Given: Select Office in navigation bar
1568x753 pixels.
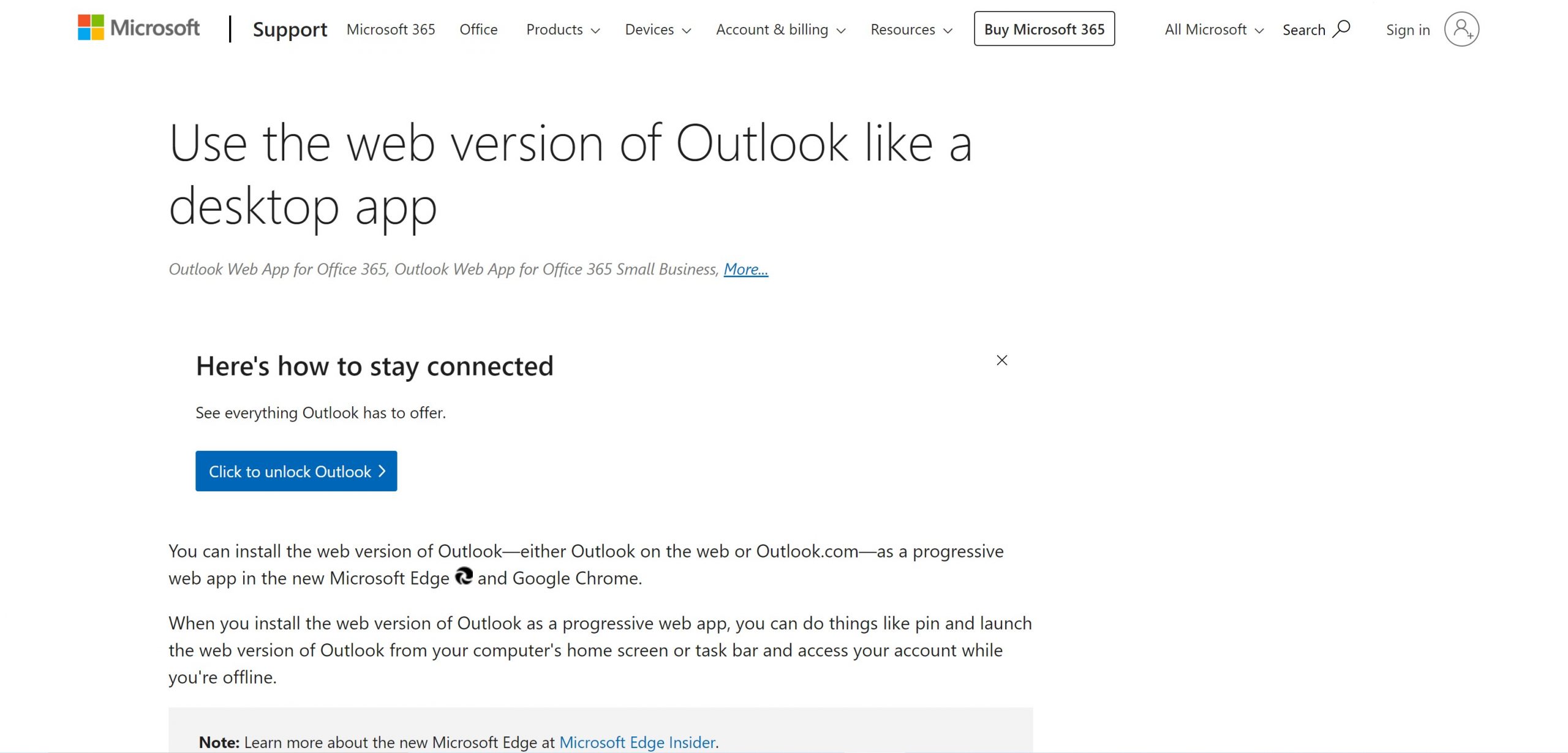Looking at the screenshot, I should pos(478,29).
